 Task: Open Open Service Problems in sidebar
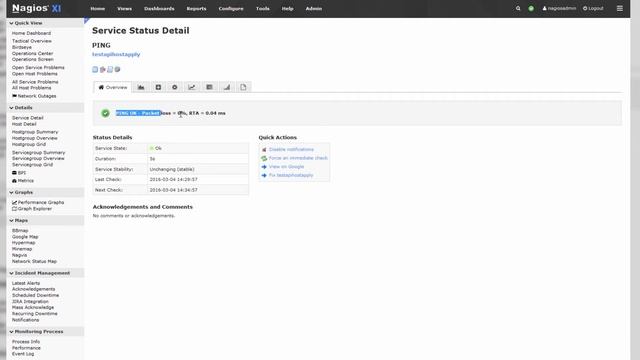[38, 67]
